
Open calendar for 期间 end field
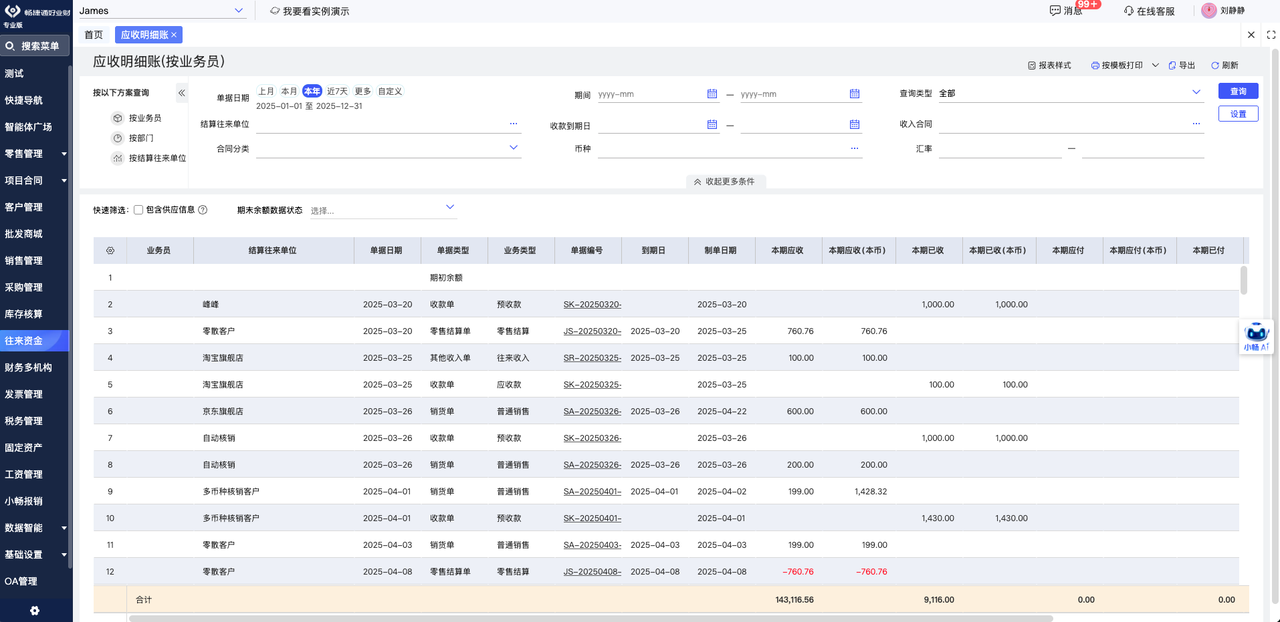tap(855, 94)
